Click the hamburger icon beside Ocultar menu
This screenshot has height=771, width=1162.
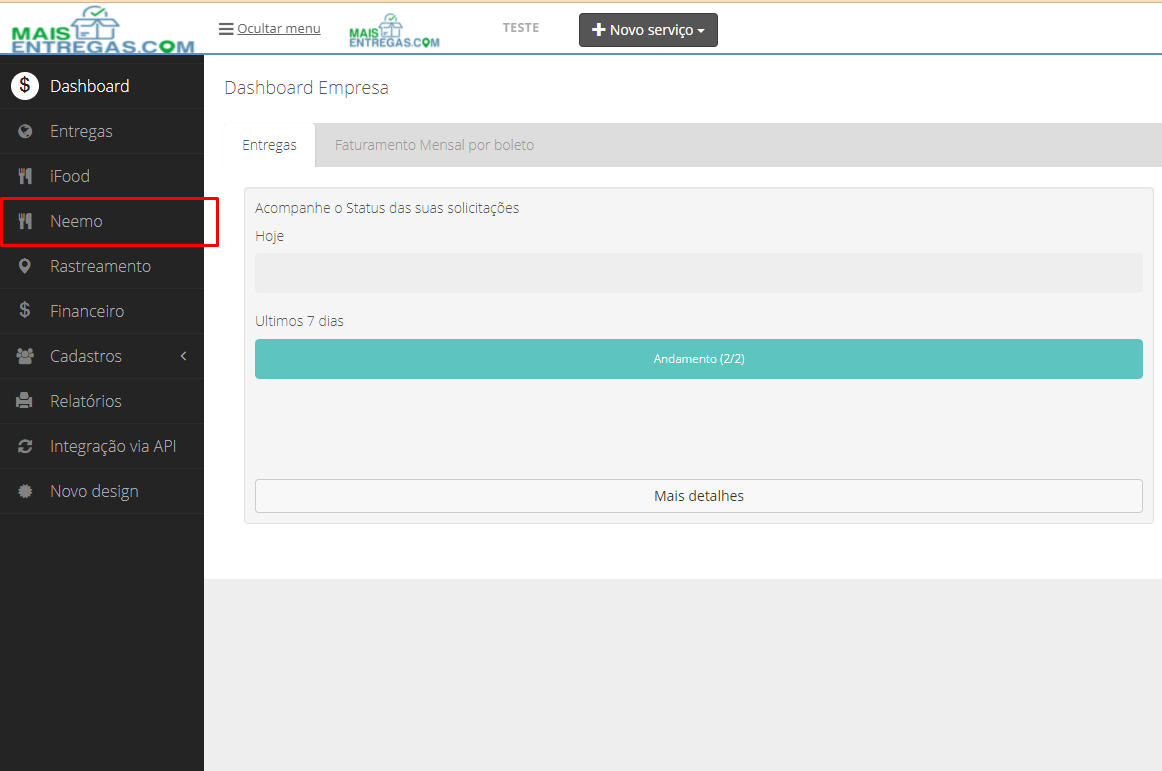(226, 29)
